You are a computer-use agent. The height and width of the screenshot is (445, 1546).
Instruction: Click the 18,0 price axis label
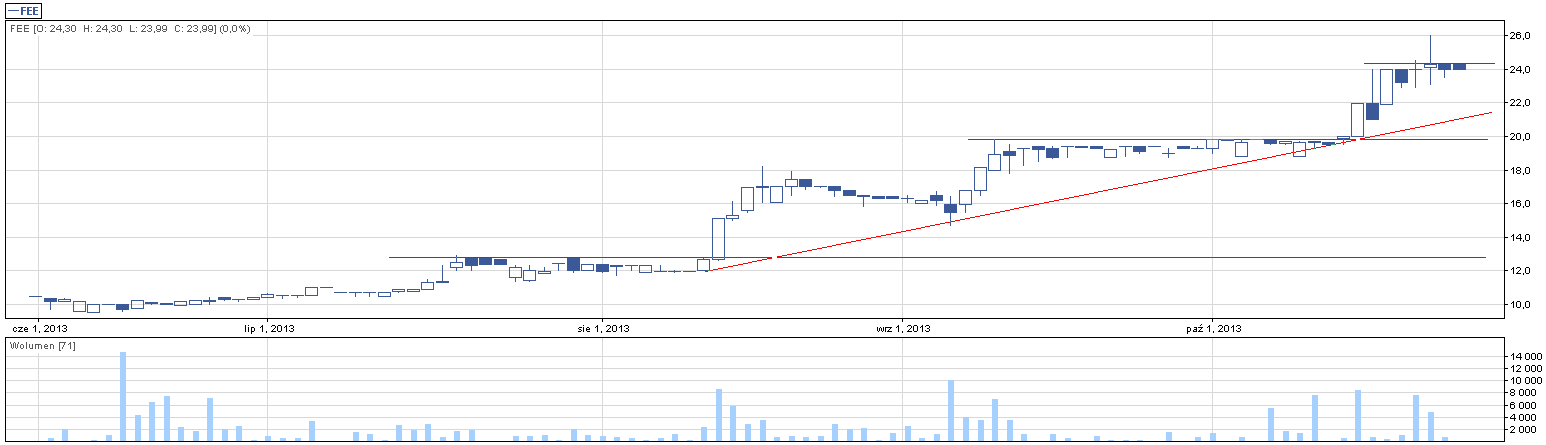click(x=1521, y=170)
